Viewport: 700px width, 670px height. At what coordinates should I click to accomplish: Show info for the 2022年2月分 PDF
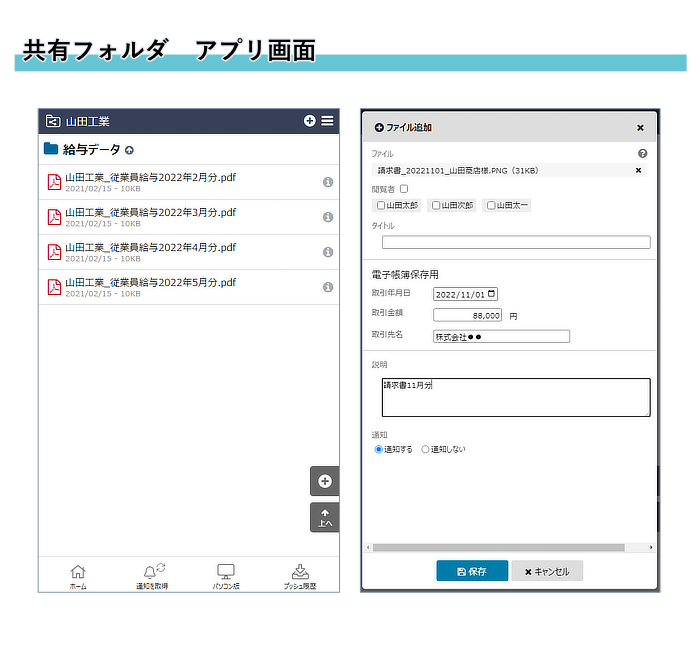pos(327,182)
